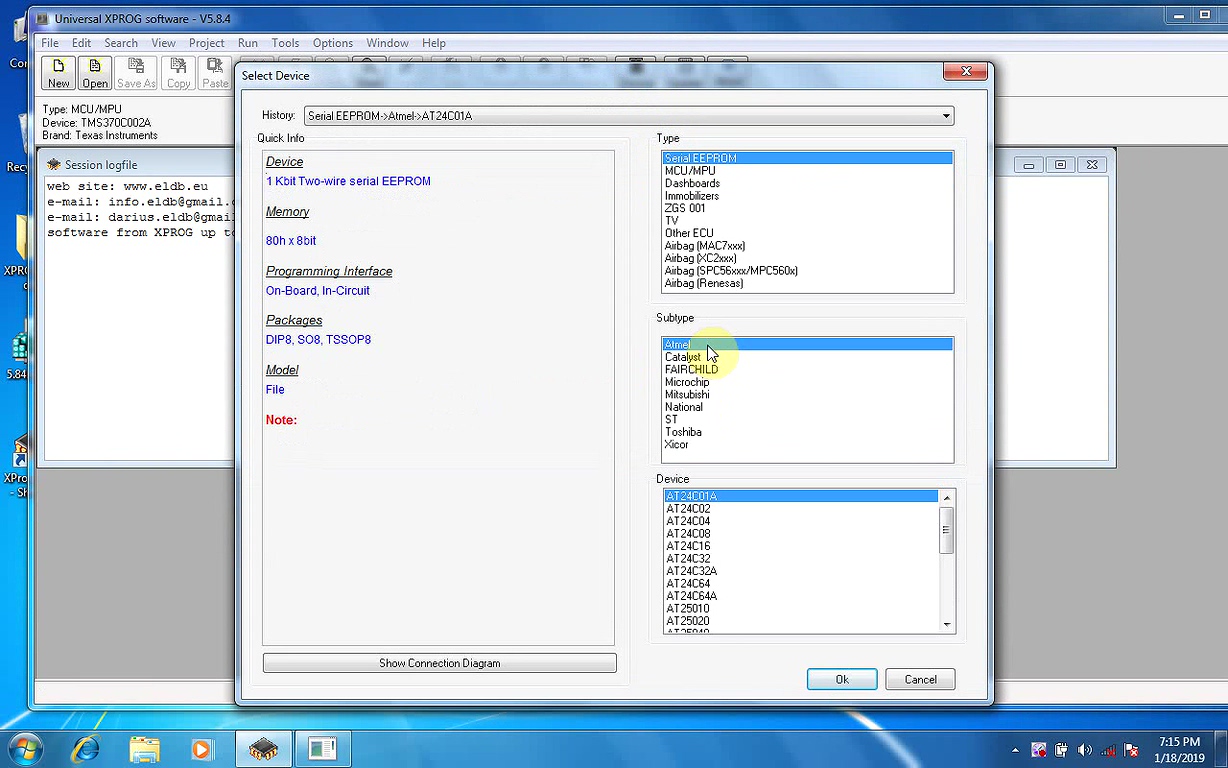Close the Select Device dialog
Viewport: 1228px width, 768px height.
click(x=966, y=71)
